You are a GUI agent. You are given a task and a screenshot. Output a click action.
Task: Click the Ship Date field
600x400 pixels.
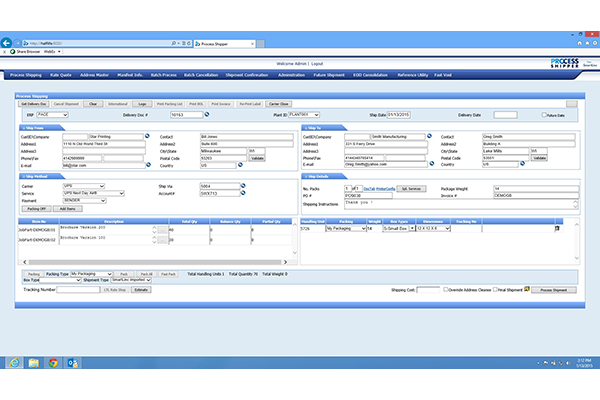(x=398, y=114)
